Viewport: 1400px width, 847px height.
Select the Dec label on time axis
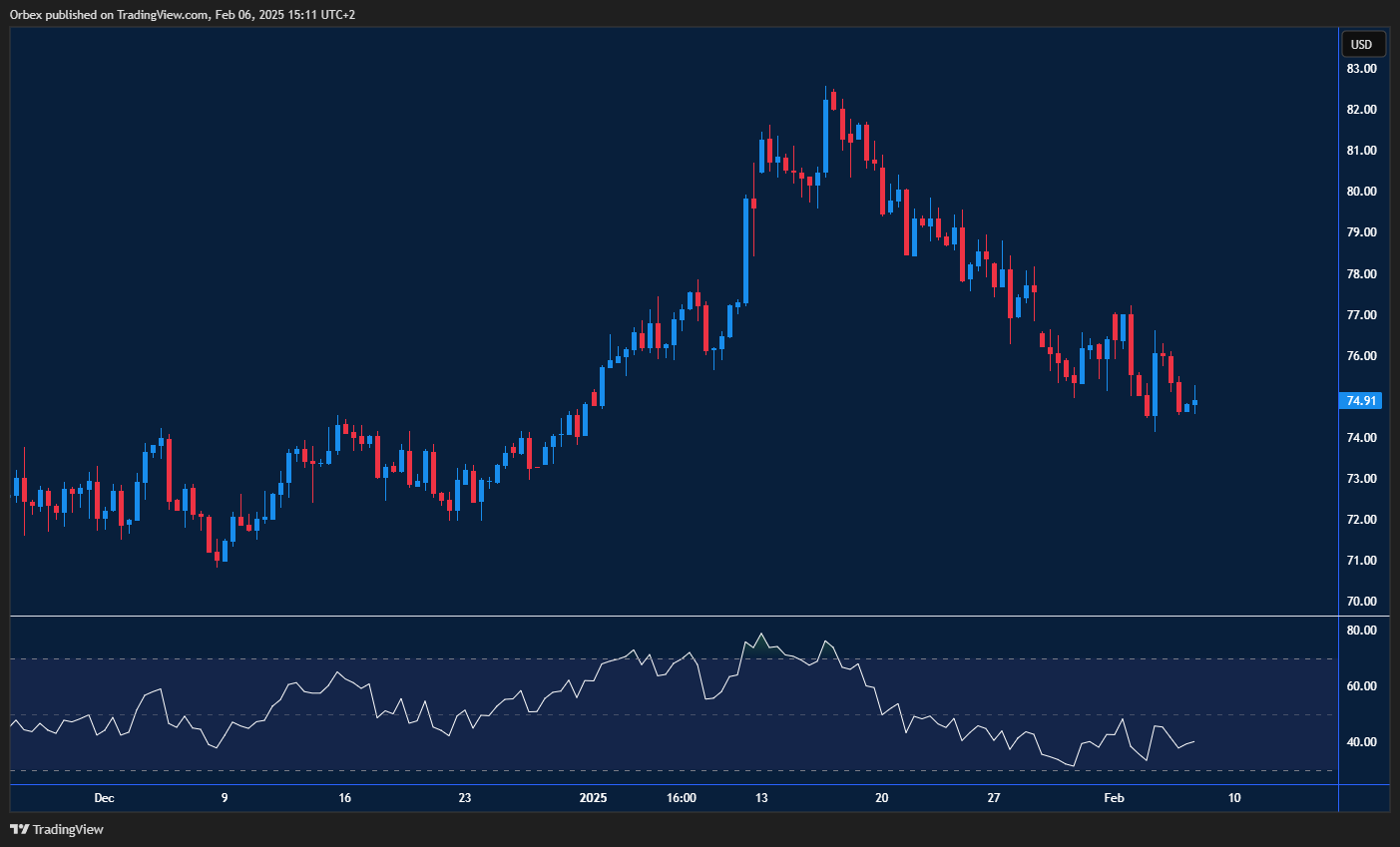click(104, 798)
